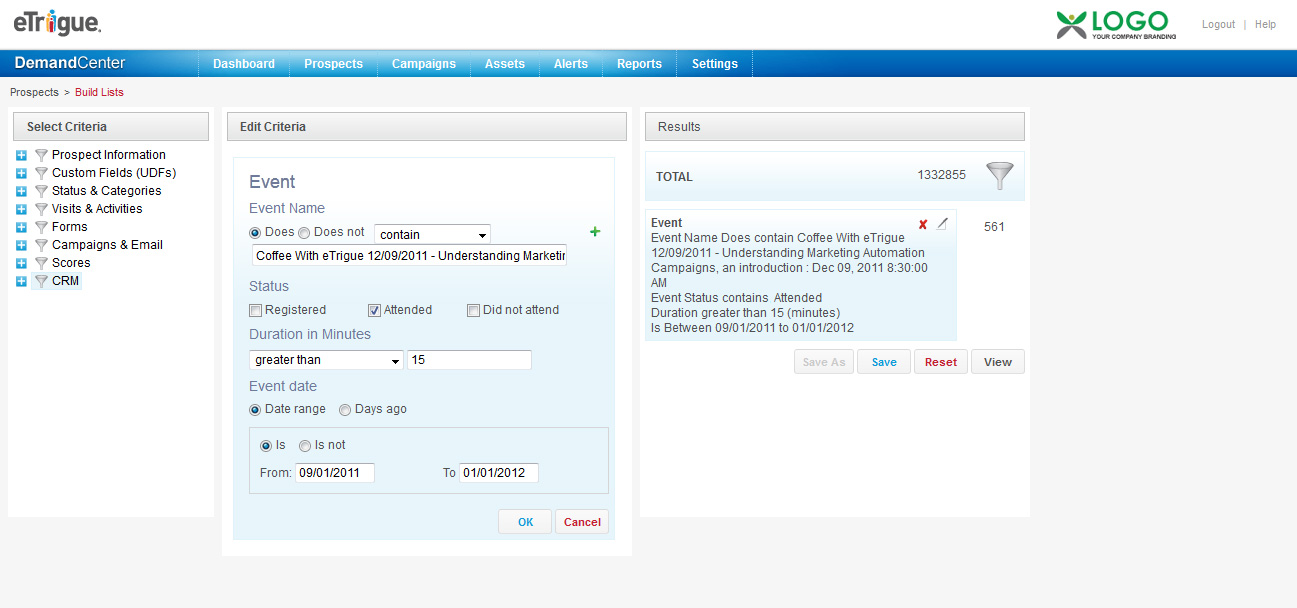Click the Edit Criteria panel header

pyautogui.click(x=427, y=127)
